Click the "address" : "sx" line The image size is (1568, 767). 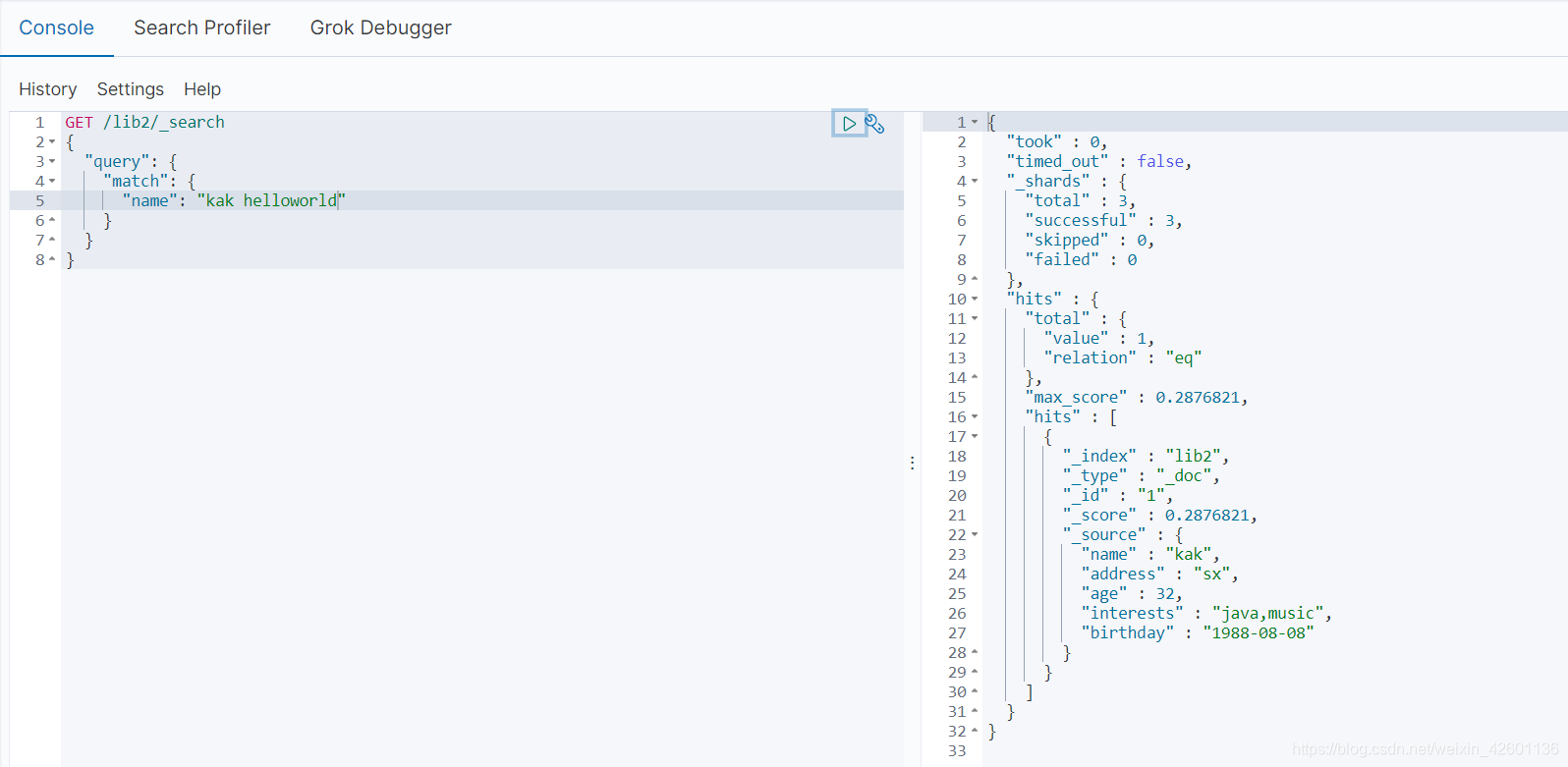(x=1160, y=575)
